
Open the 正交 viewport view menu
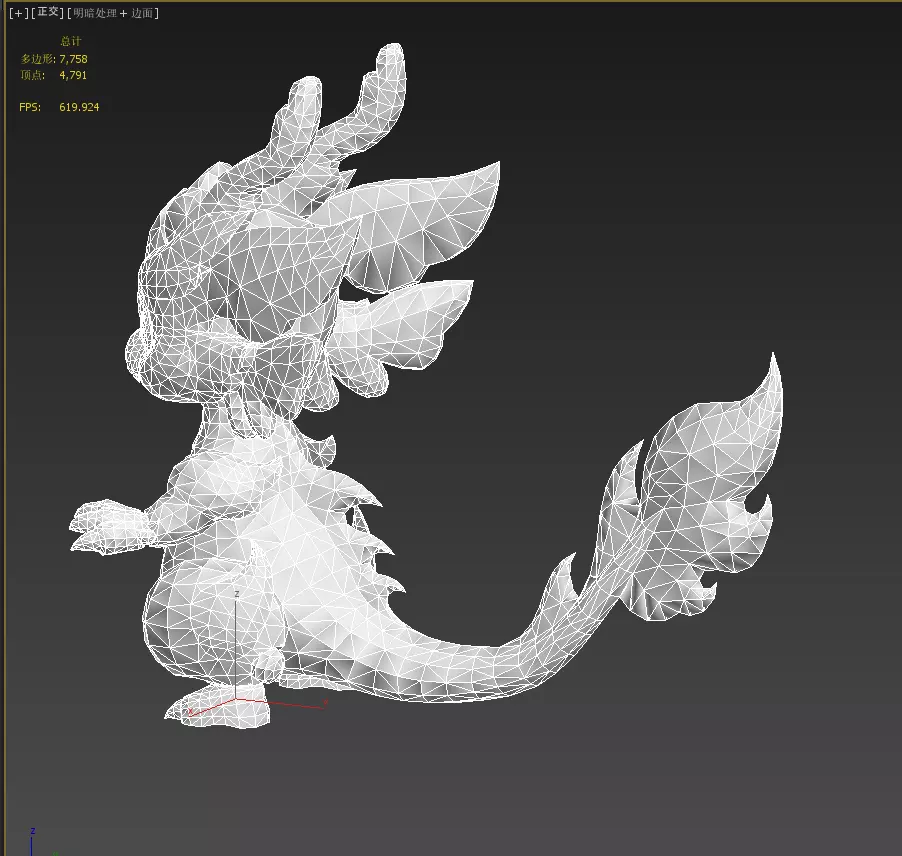point(48,12)
